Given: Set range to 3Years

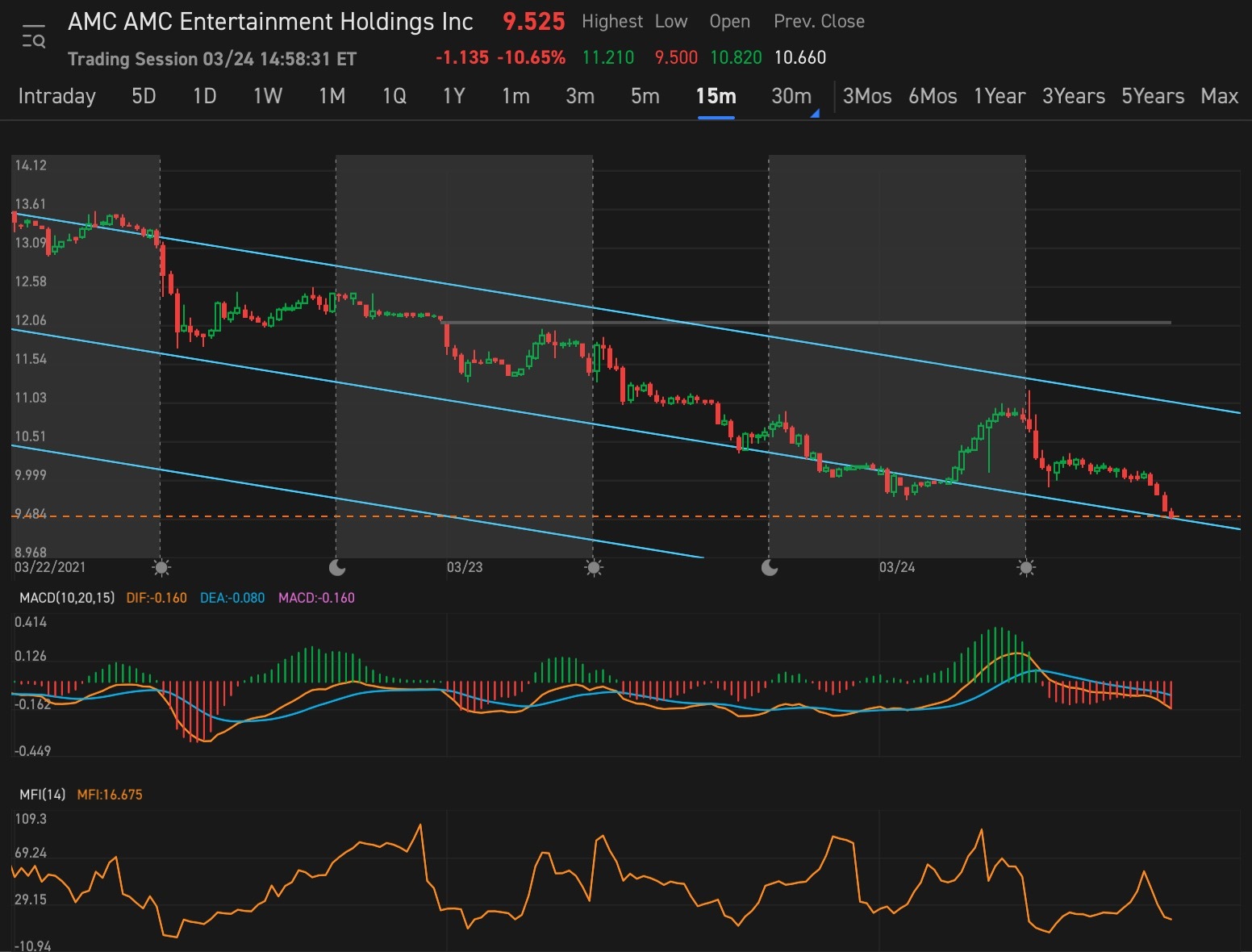Looking at the screenshot, I should (x=1074, y=96).
